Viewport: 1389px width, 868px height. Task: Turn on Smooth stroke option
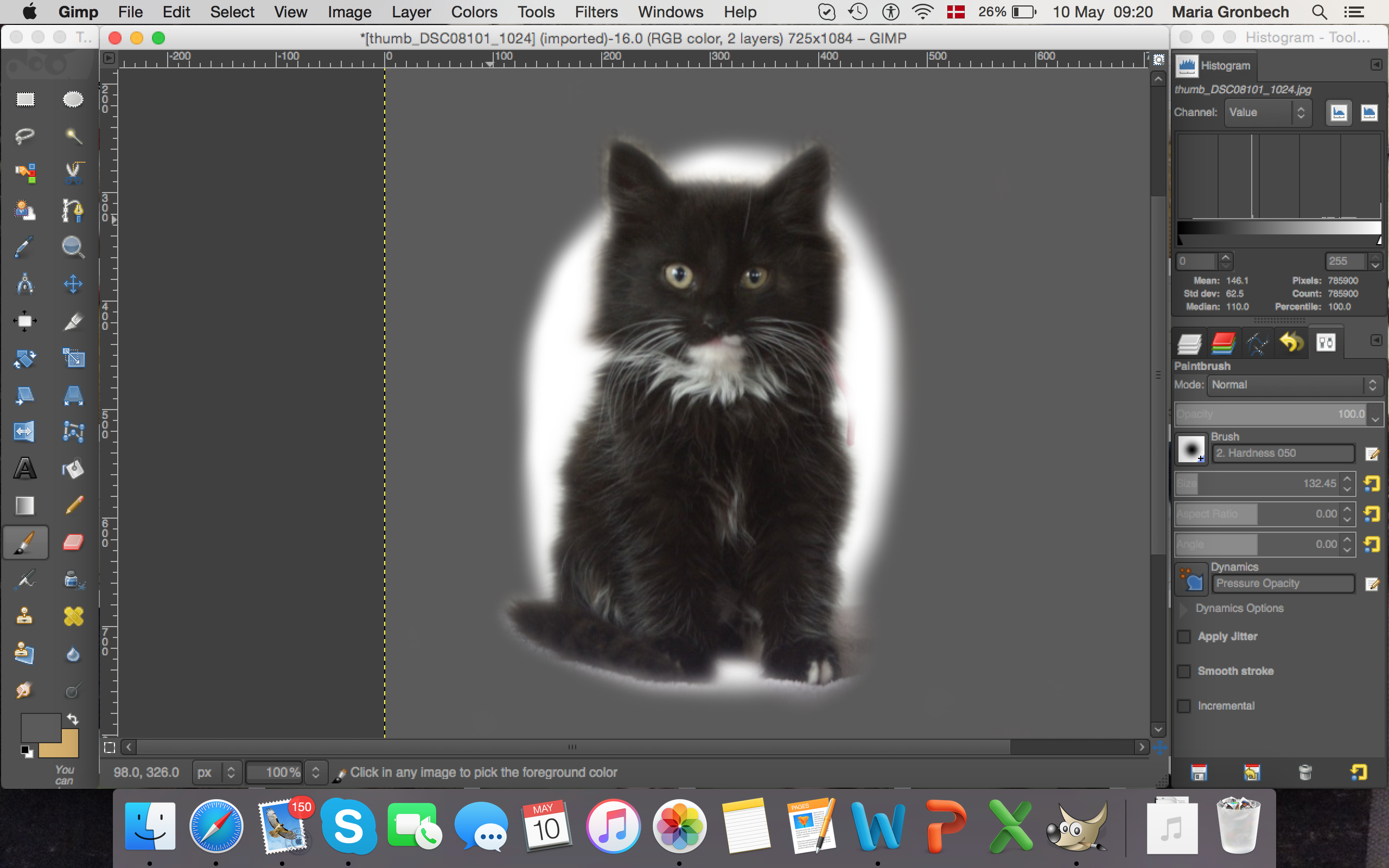[1184, 671]
